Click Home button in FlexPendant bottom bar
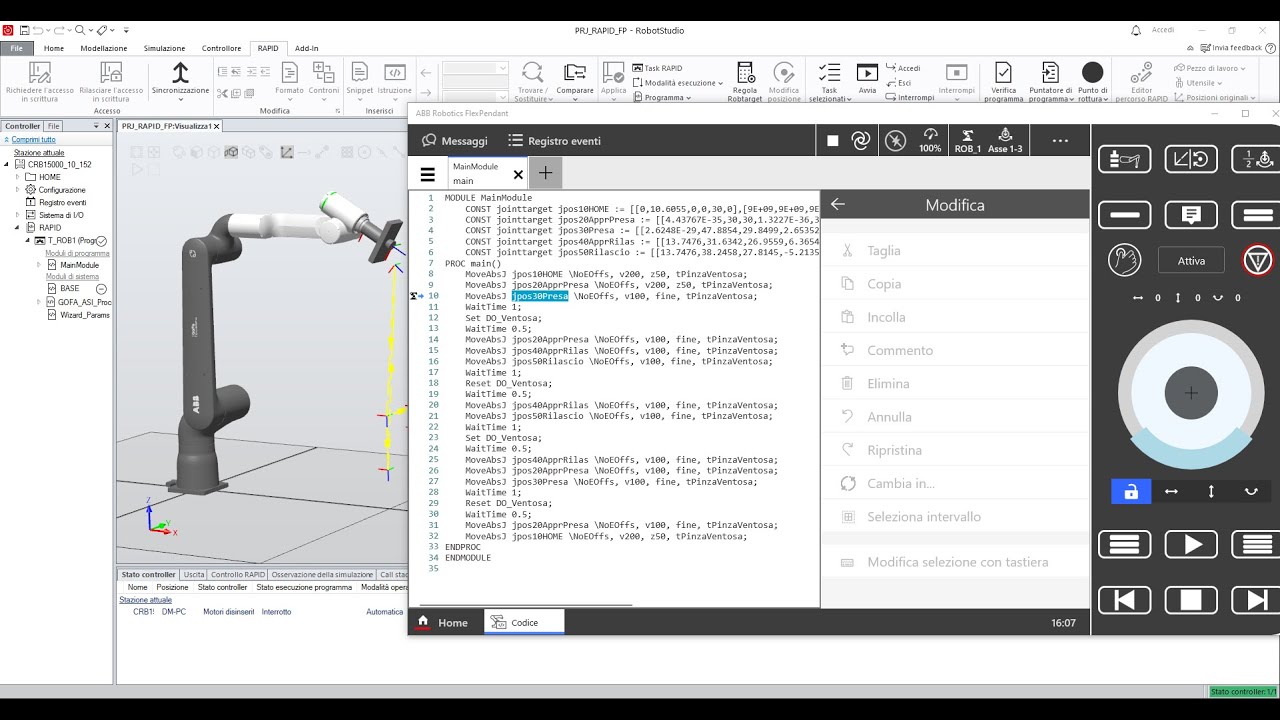This screenshot has height=720, width=1280. coord(443,622)
